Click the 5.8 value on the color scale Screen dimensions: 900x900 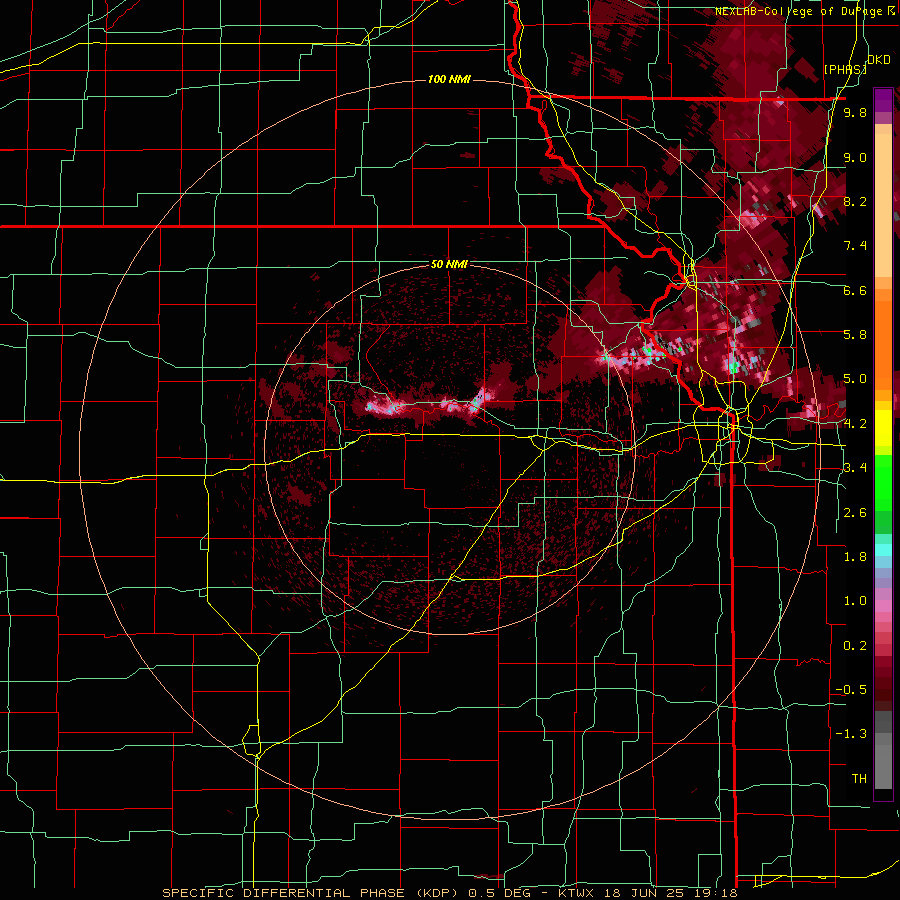[855, 335]
